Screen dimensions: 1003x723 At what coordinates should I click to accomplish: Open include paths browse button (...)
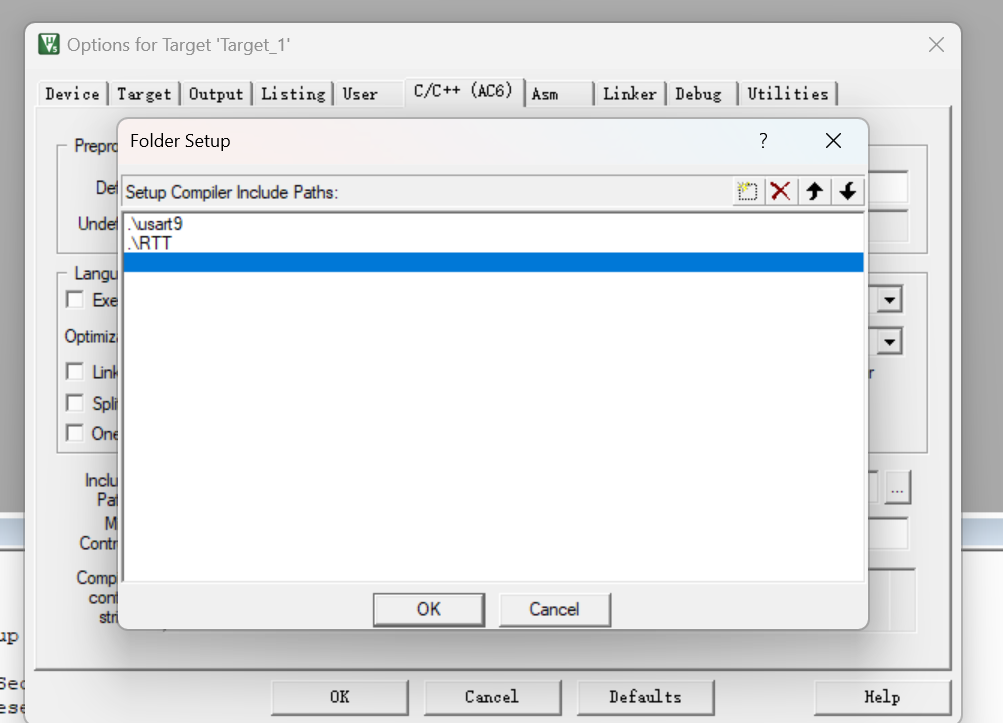[x=897, y=489]
